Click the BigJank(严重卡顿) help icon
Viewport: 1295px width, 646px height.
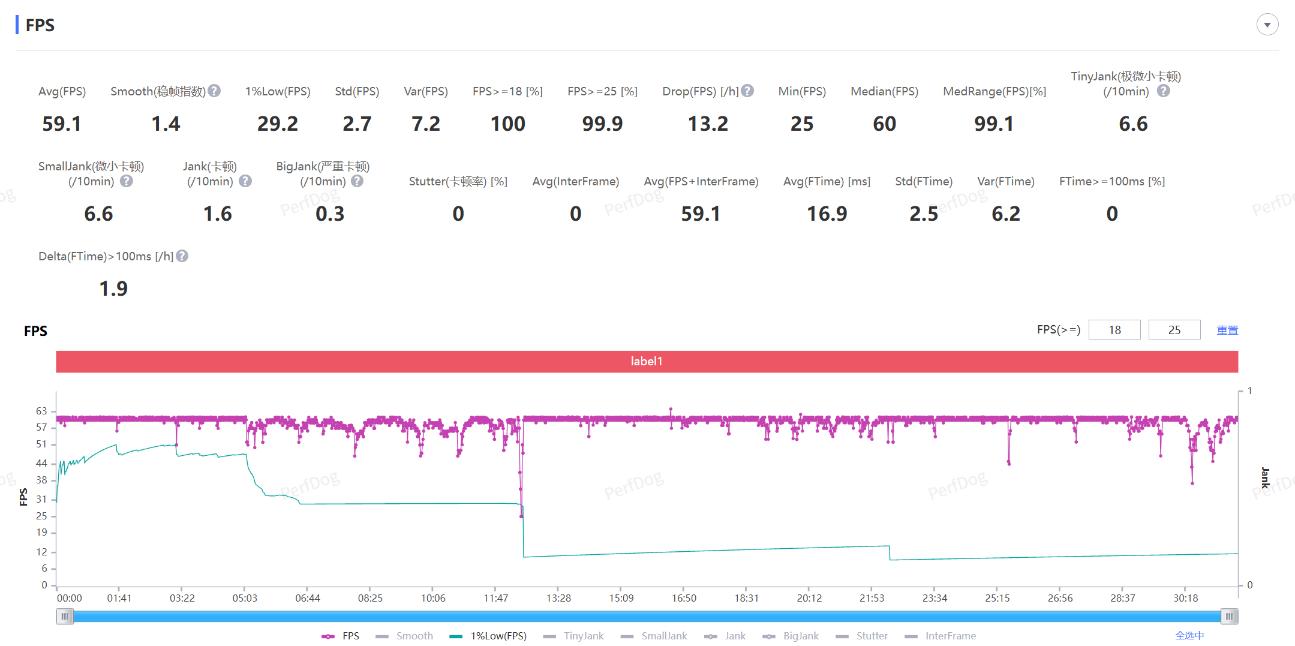point(357,181)
